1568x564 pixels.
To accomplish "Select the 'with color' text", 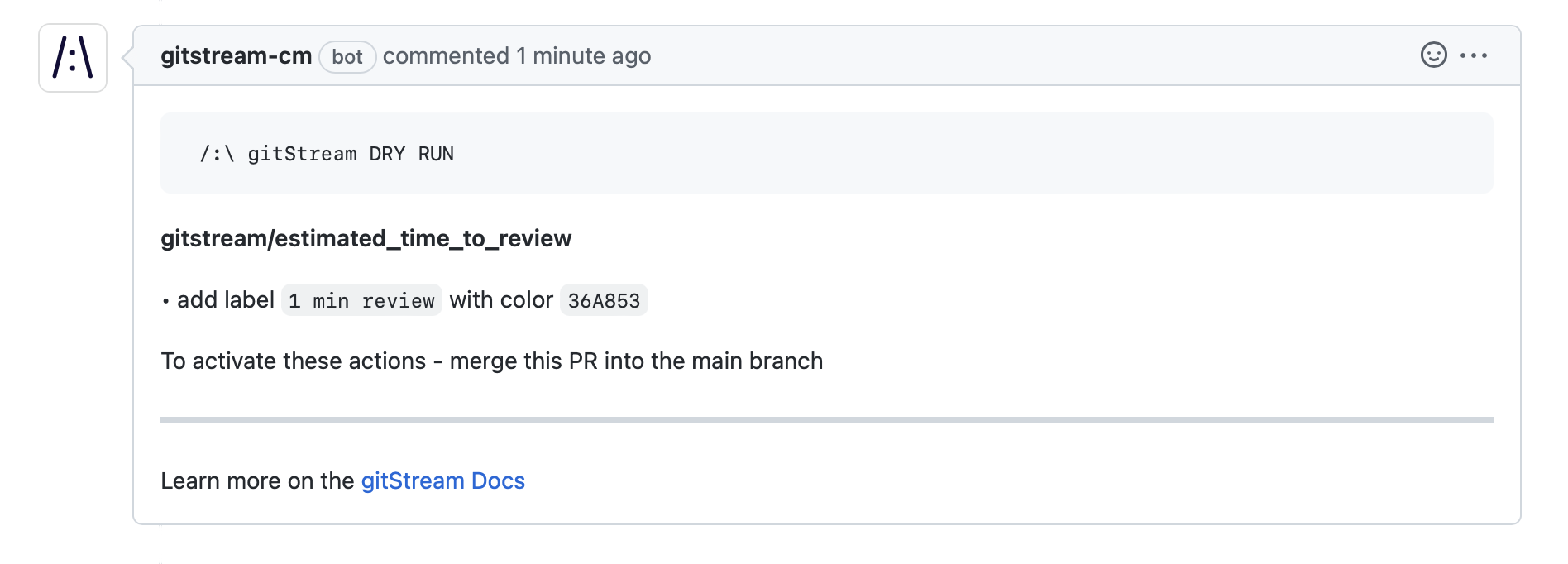I will [x=501, y=299].
